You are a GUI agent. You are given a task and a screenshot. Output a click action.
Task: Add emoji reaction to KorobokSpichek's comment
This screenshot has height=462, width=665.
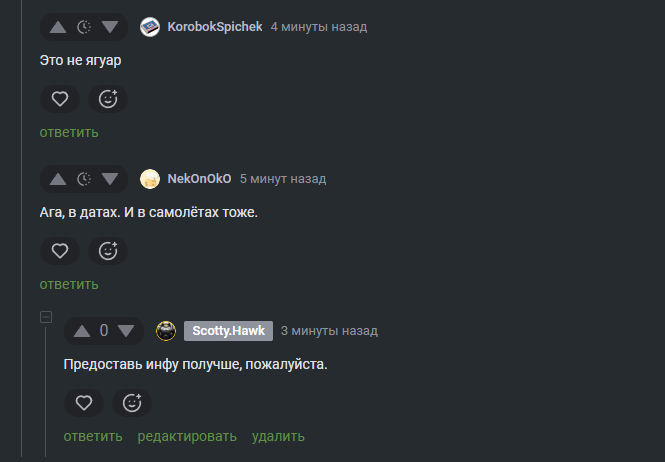(108, 99)
